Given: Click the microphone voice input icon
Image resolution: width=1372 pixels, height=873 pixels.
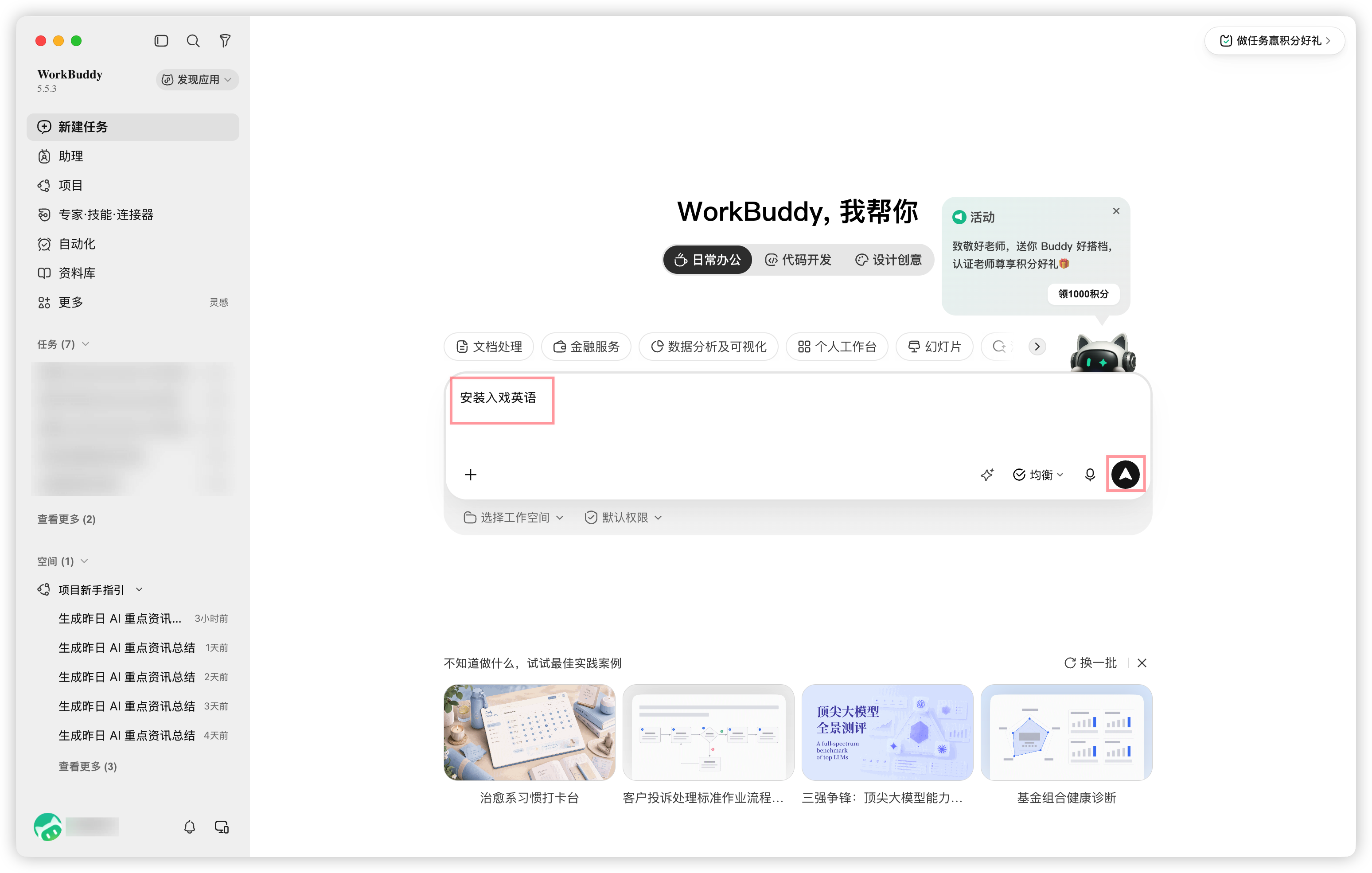Looking at the screenshot, I should [x=1089, y=475].
